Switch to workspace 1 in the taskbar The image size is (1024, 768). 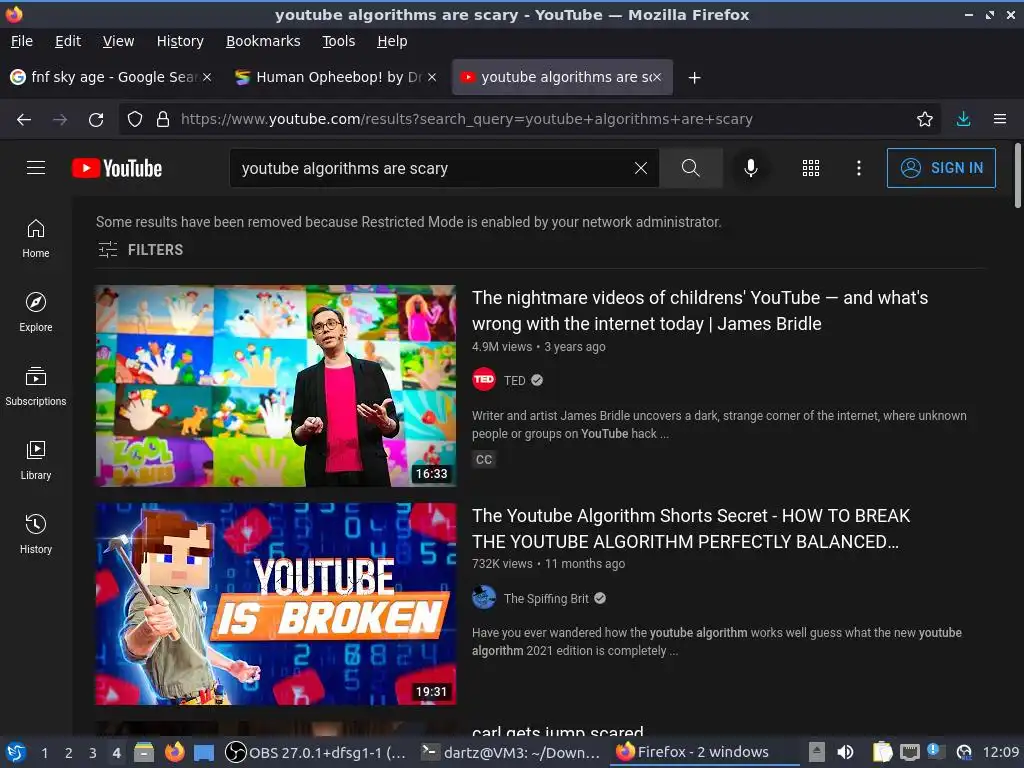coord(44,752)
